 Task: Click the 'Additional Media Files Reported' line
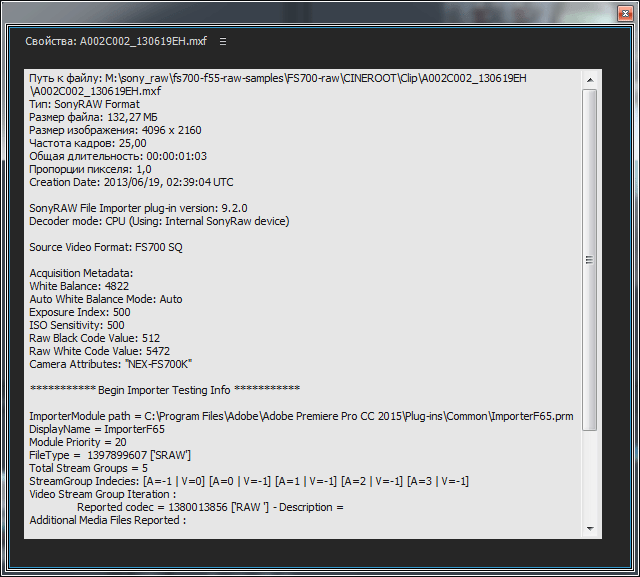pyautogui.click(x=108, y=520)
